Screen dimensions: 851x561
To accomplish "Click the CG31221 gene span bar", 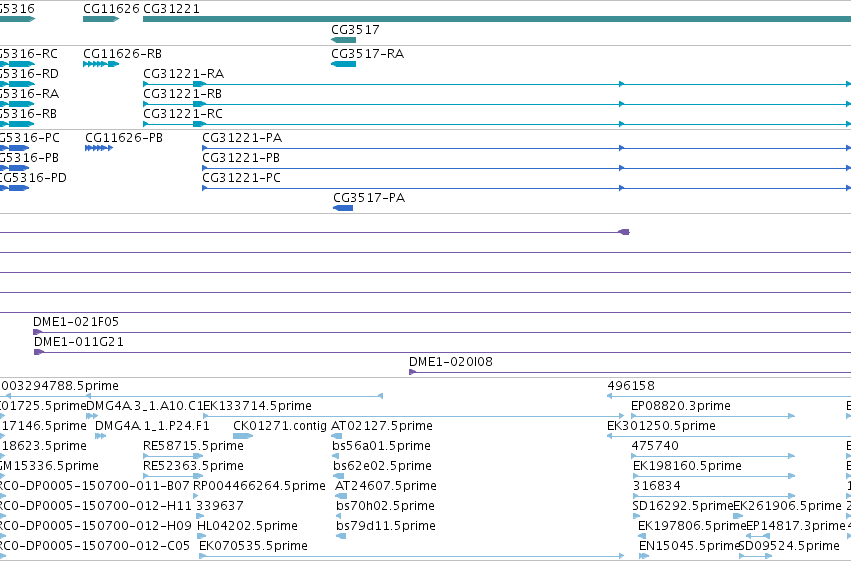I will pos(497,19).
